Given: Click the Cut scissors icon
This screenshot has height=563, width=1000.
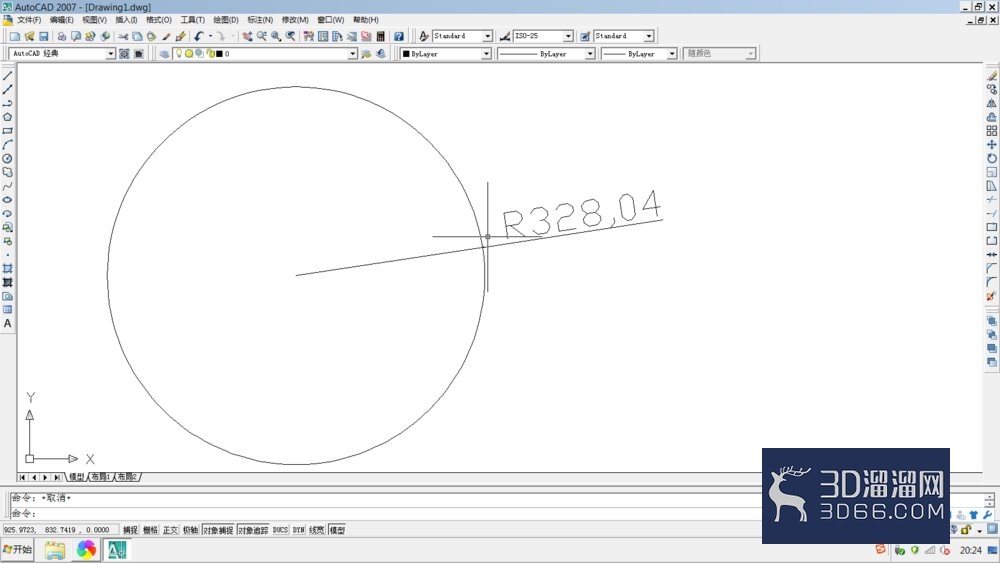Looking at the screenshot, I should [x=123, y=36].
